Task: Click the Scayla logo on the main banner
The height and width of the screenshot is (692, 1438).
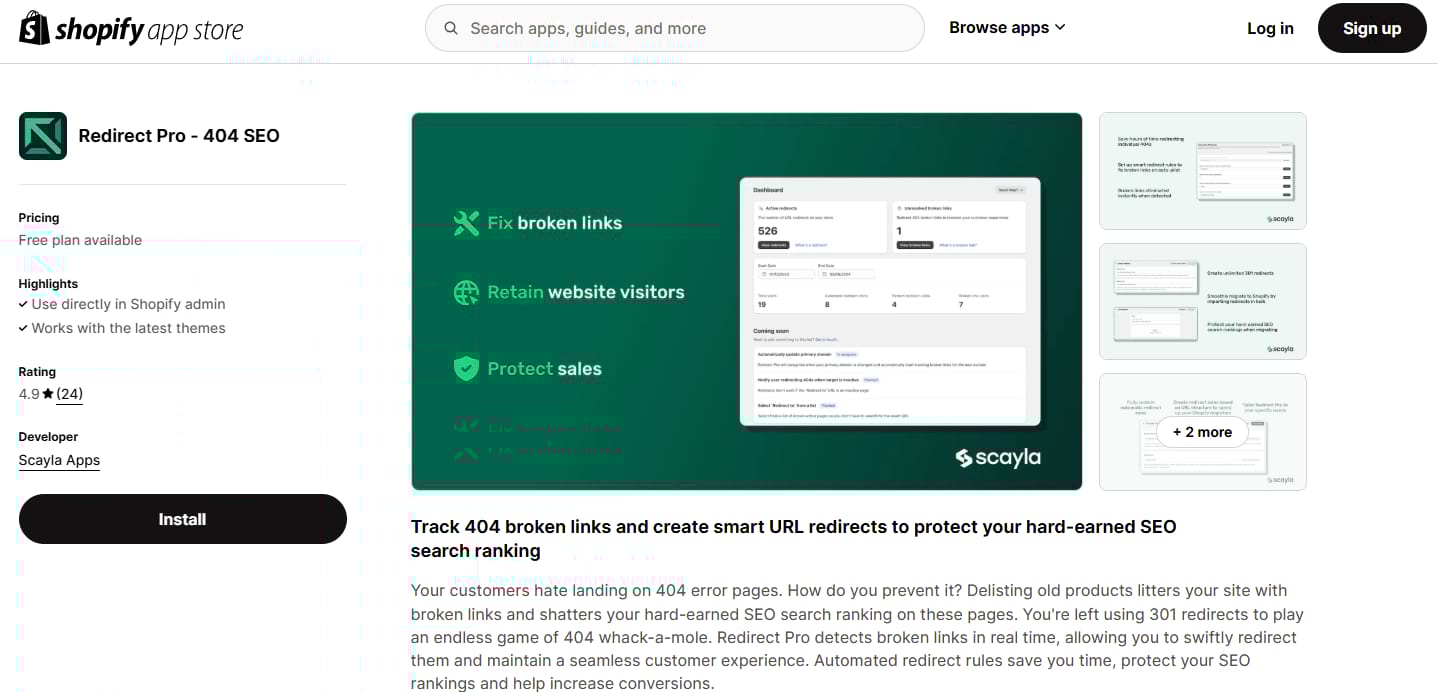Action: pos(997,458)
